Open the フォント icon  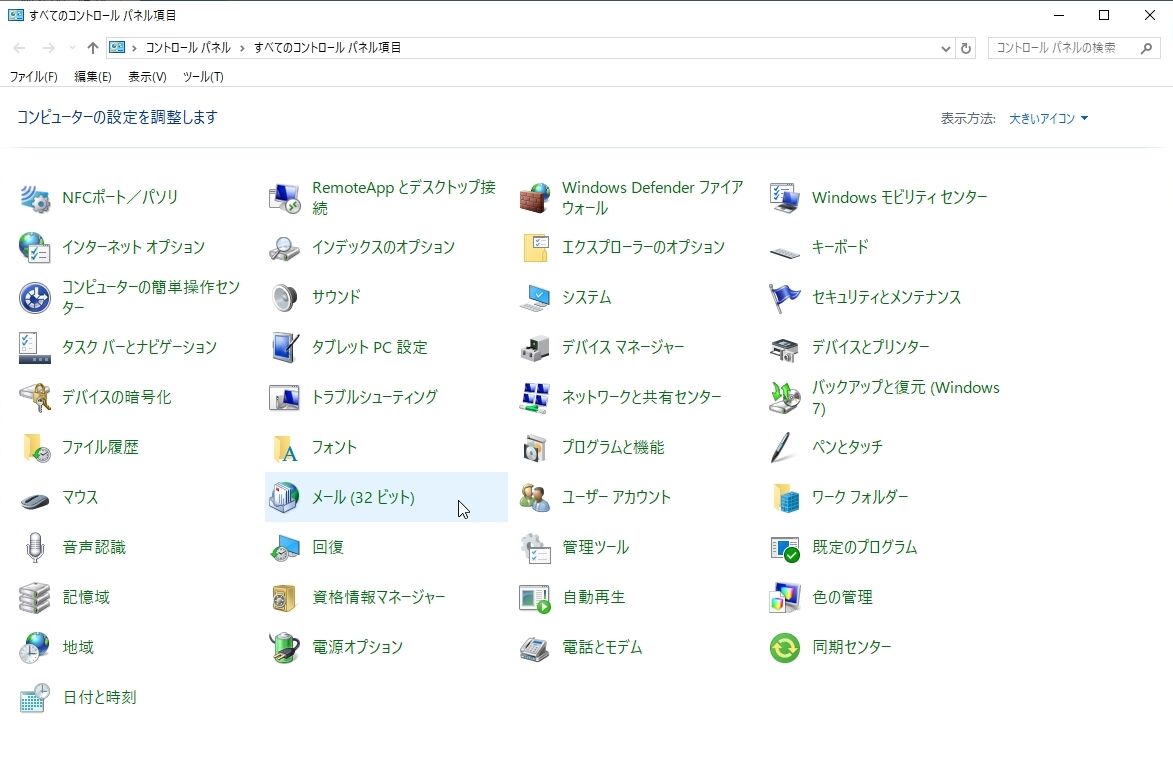pyautogui.click(x=284, y=447)
